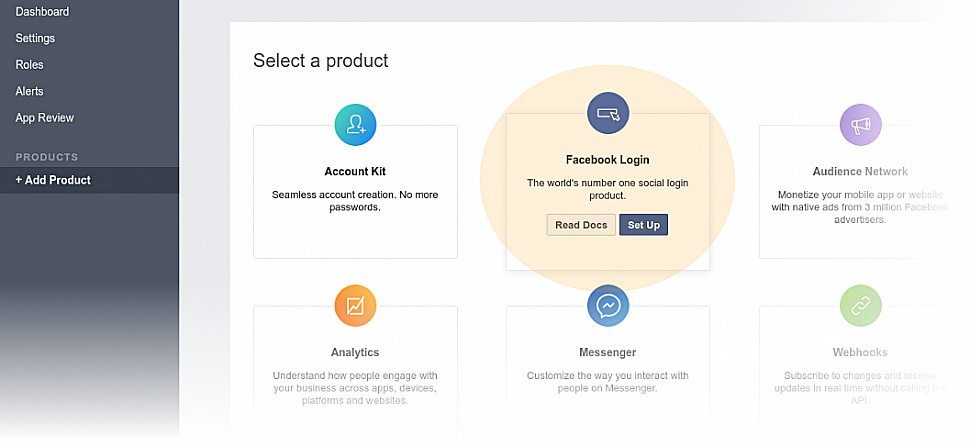
Task: Open Dashboard in the sidebar
Action: tap(42, 12)
